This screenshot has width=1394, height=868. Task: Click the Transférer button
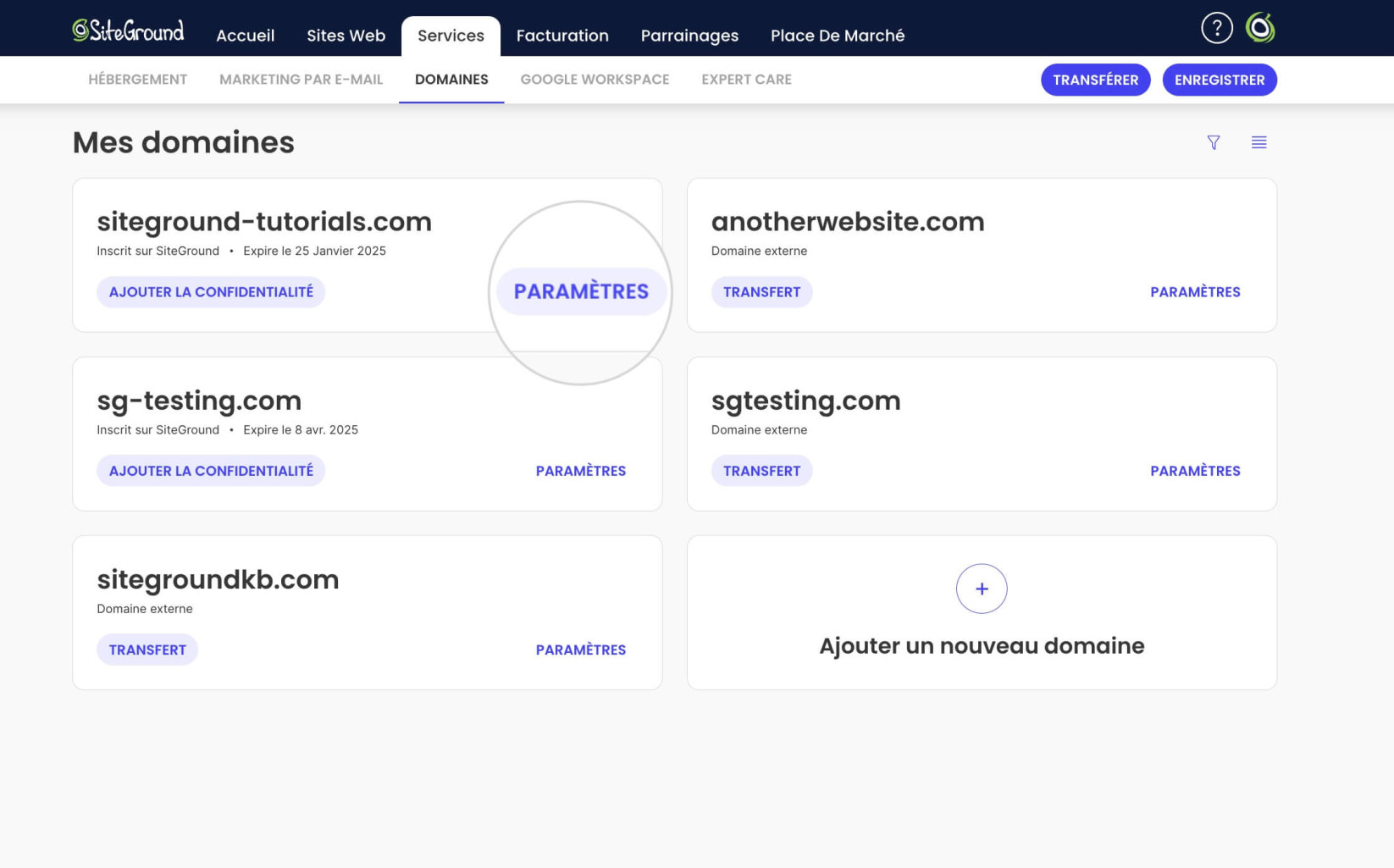1095,80
